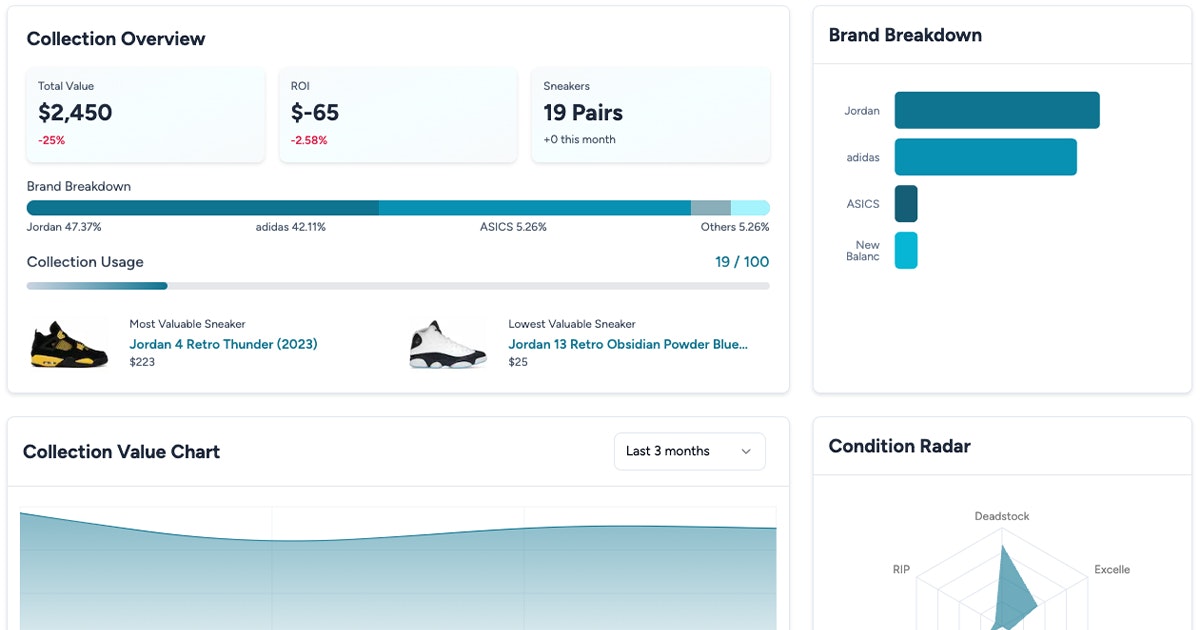Click the Collection Value Chart heading
1200x630 pixels.
(121, 452)
